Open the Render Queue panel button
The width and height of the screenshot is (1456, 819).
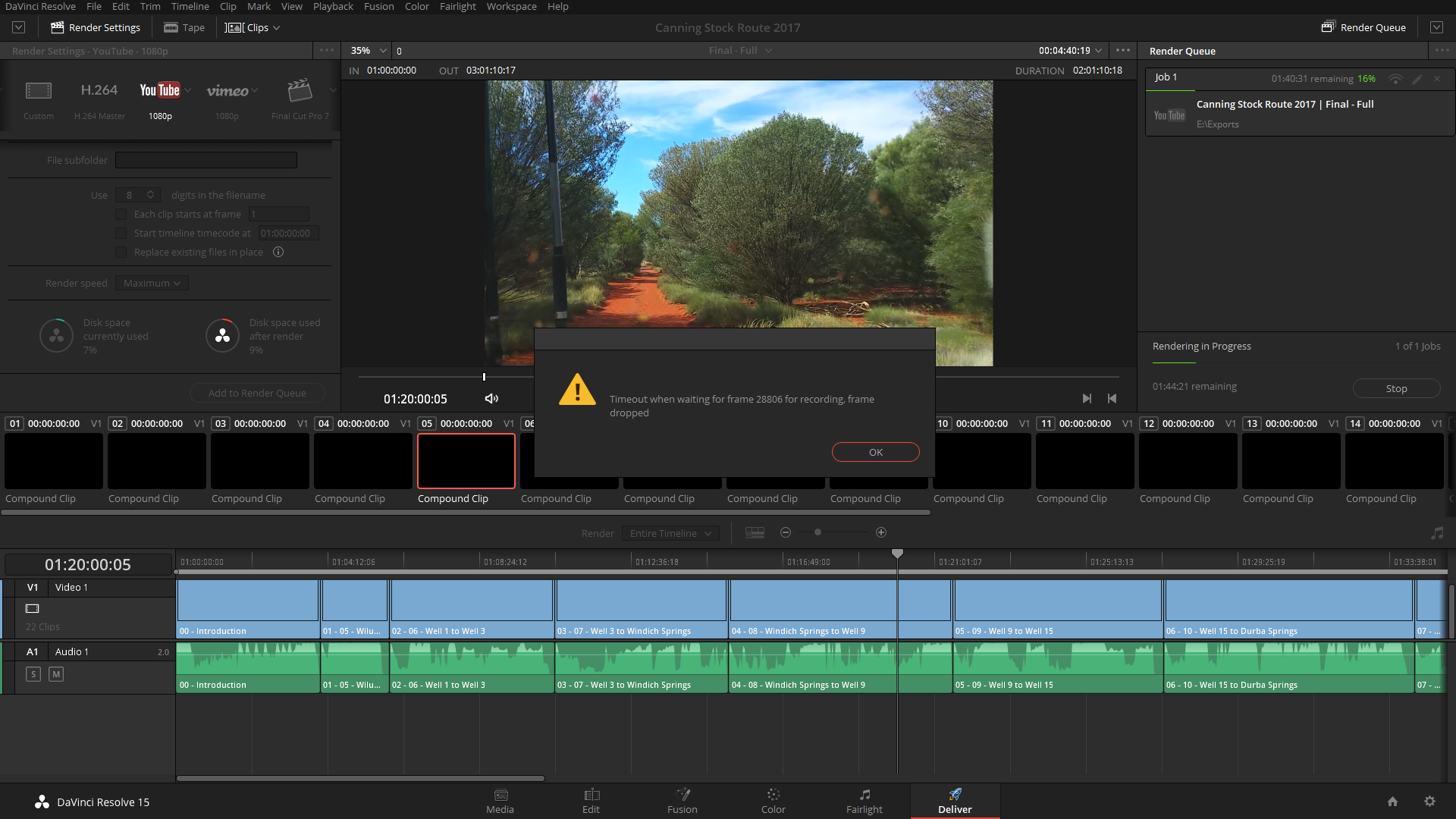(1363, 27)
